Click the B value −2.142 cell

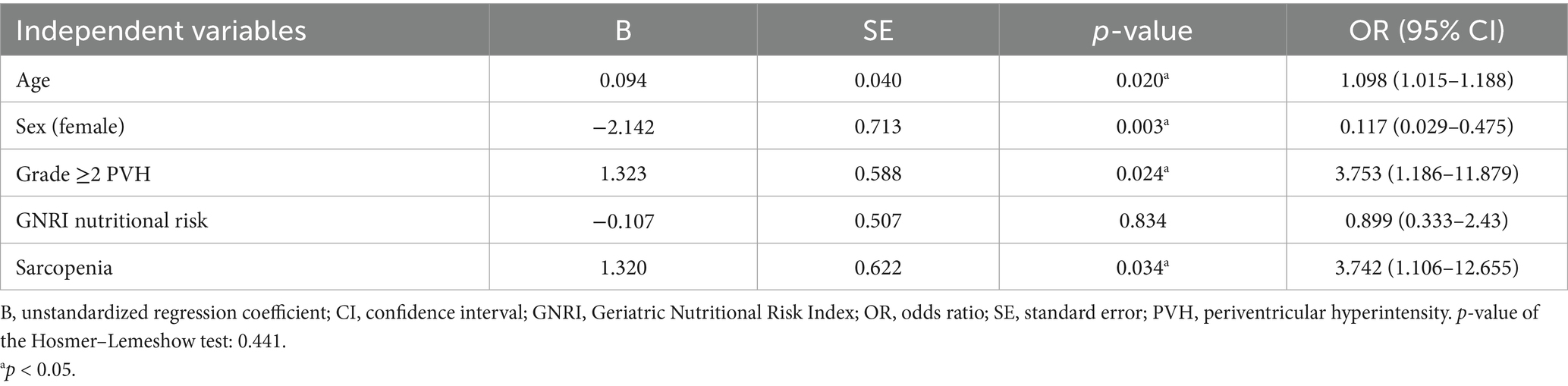click(623, 126)
